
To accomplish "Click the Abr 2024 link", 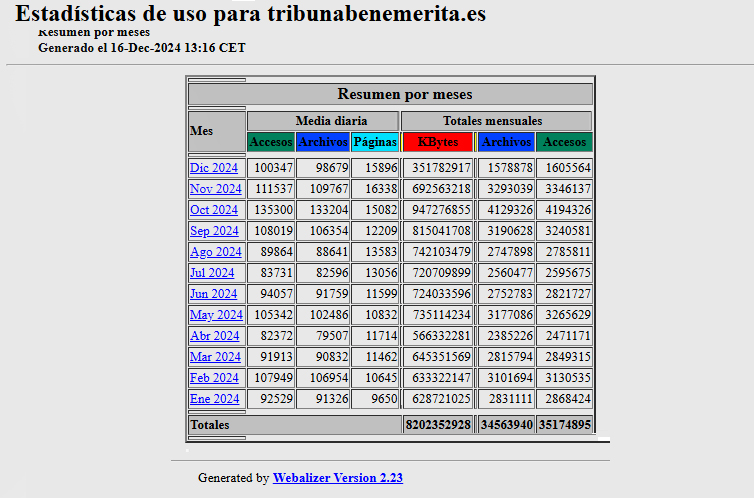I will pos(215,336).
